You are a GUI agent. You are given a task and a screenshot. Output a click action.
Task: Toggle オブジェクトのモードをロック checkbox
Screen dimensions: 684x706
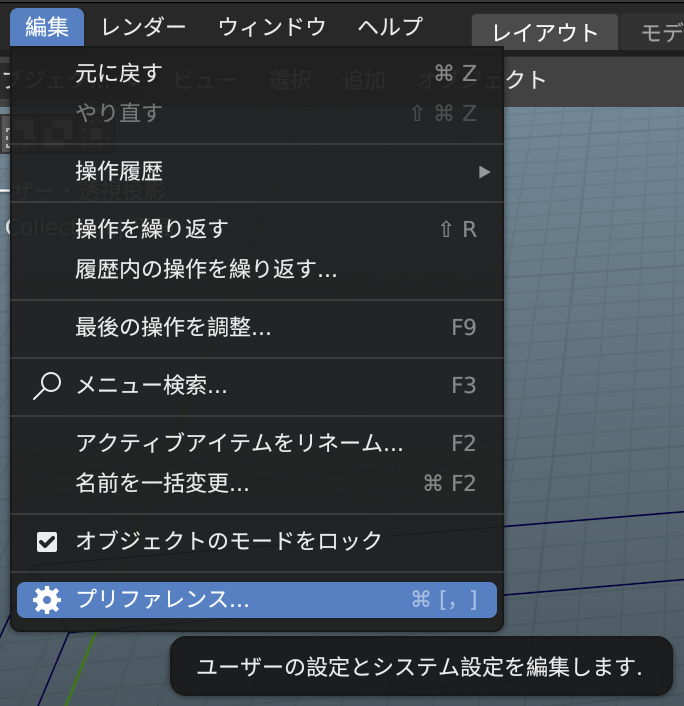coord(47,542)
